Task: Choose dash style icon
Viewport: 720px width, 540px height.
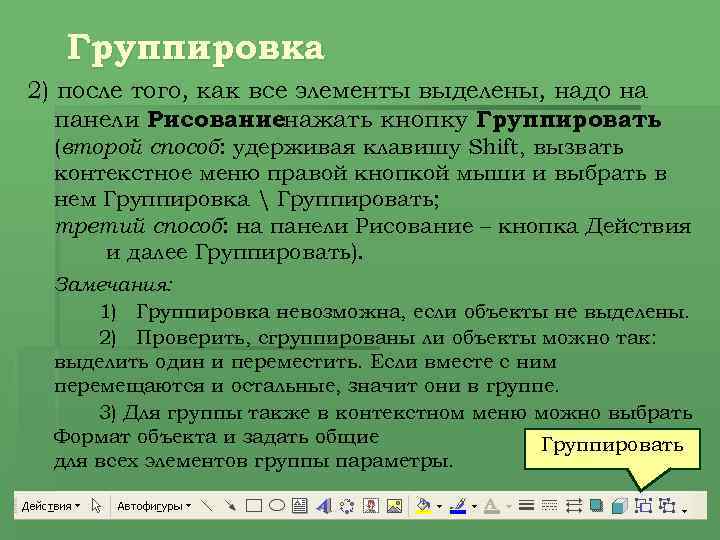Action: coord(549,506)
